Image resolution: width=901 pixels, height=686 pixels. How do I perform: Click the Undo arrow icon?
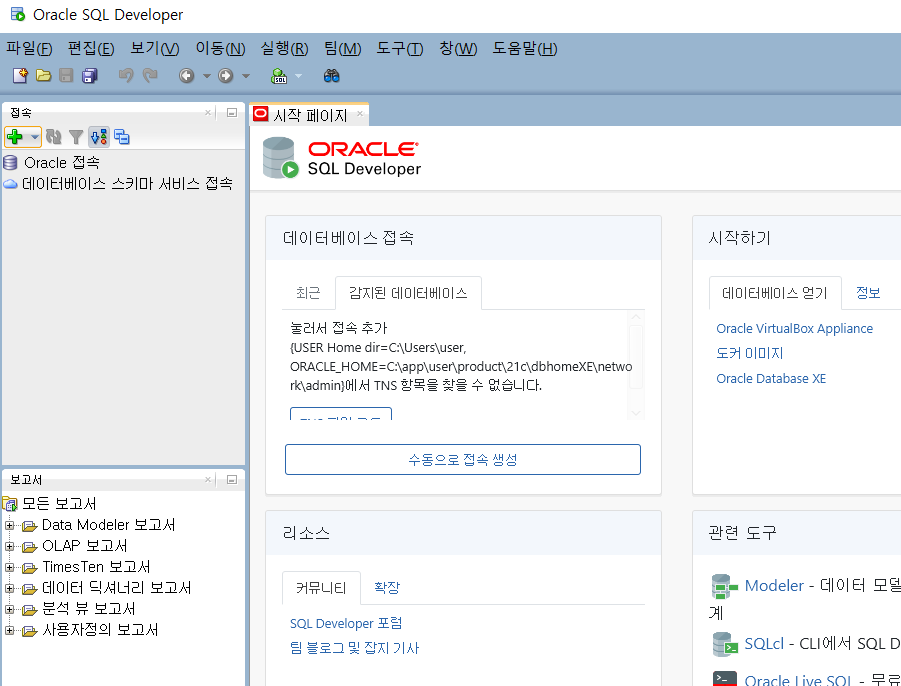tap(126, 76)
